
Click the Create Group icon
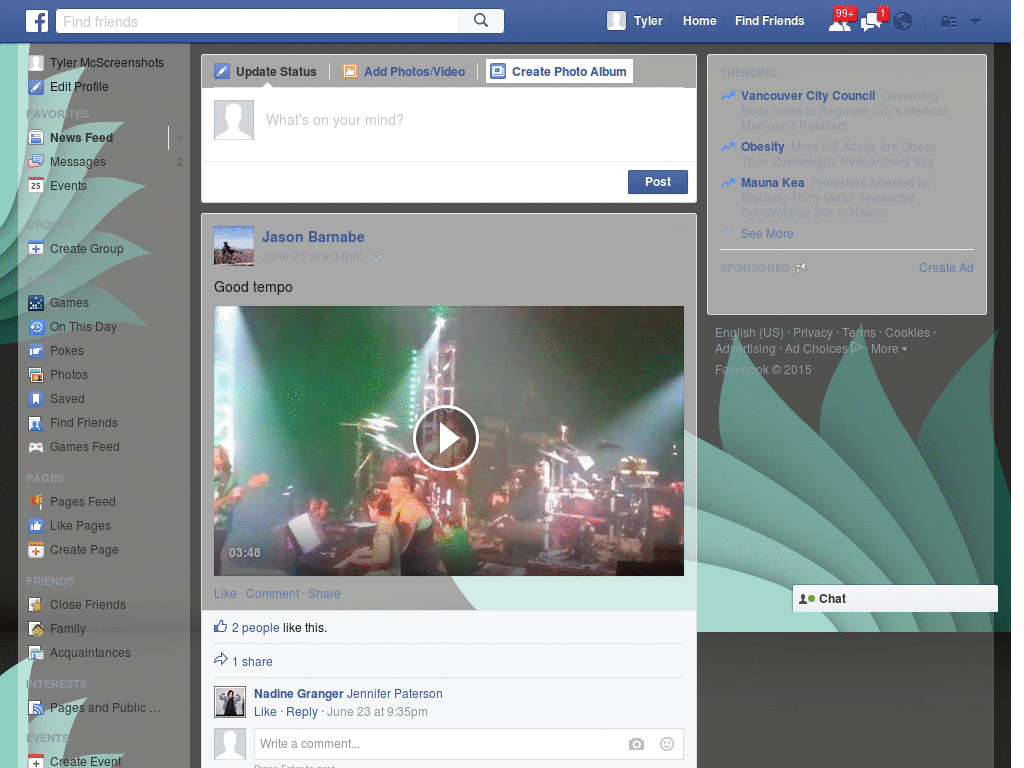pos(36,249)
